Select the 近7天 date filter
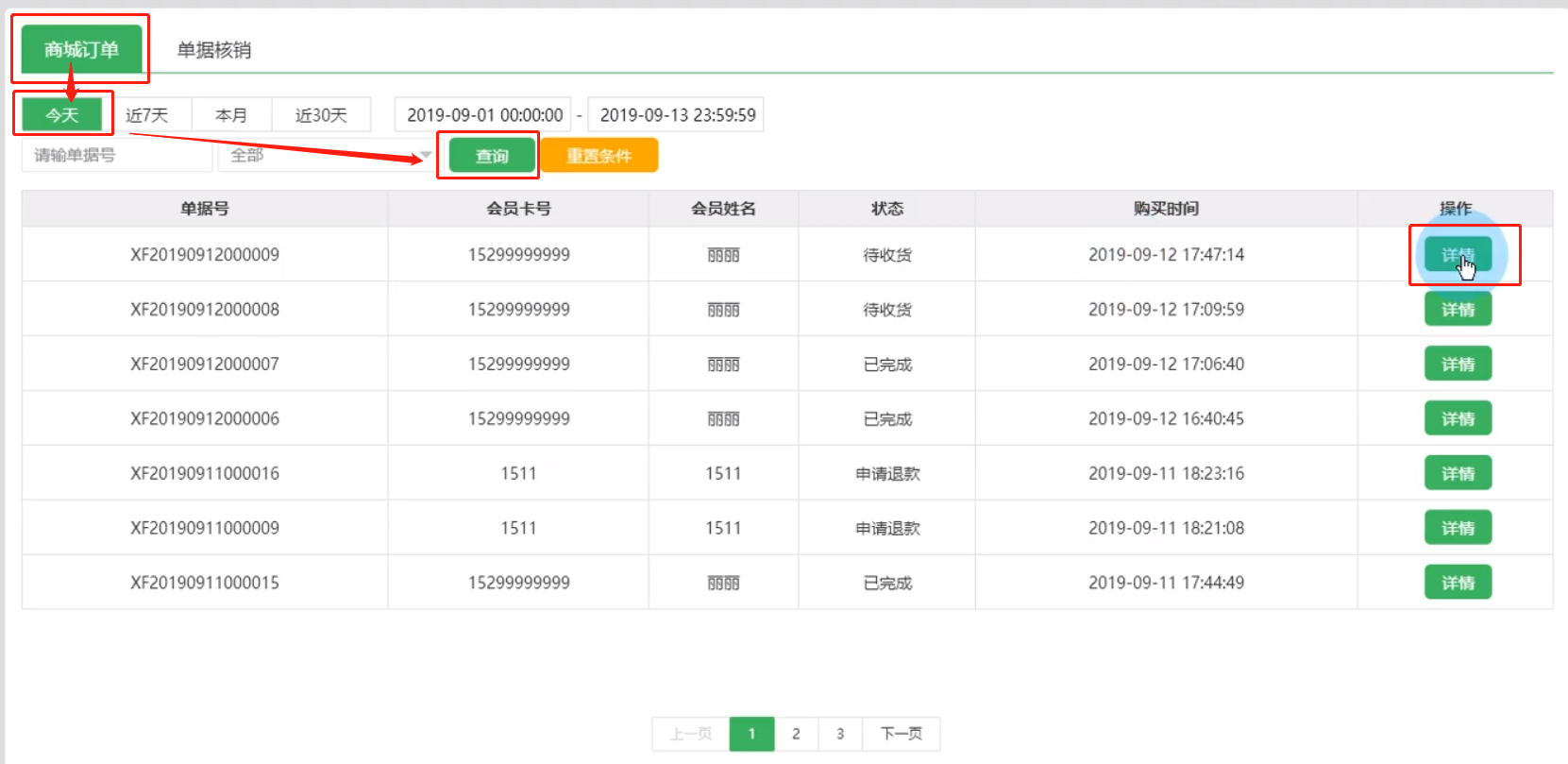The image size is (1568, 764). (146, 115)
